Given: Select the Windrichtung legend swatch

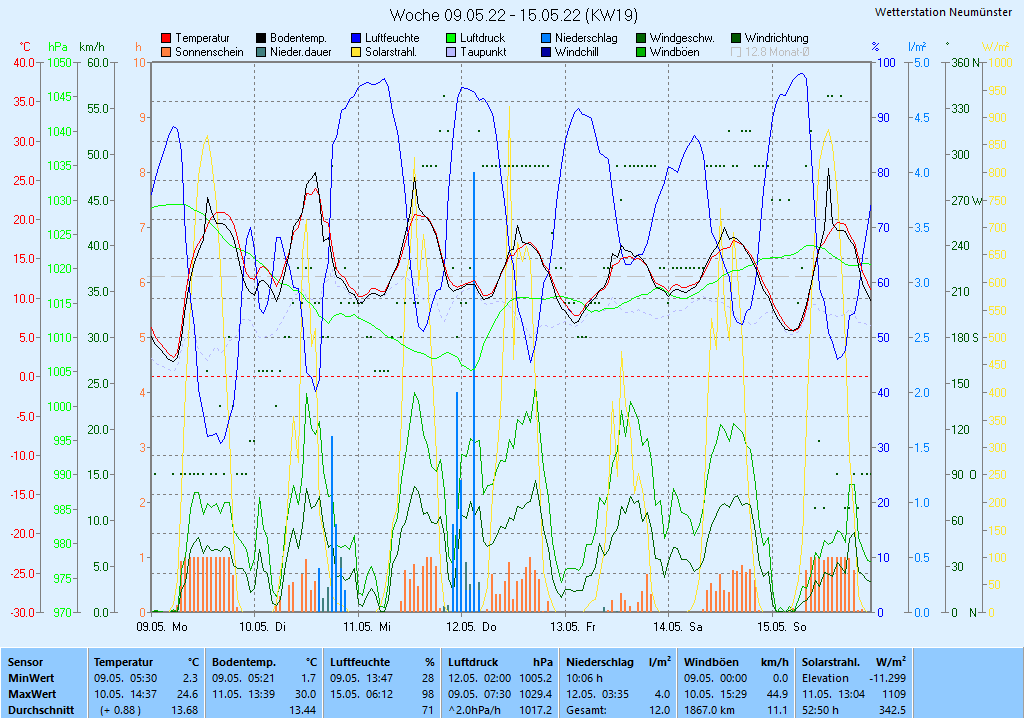Looking at the screenshot, I should 736,39.
